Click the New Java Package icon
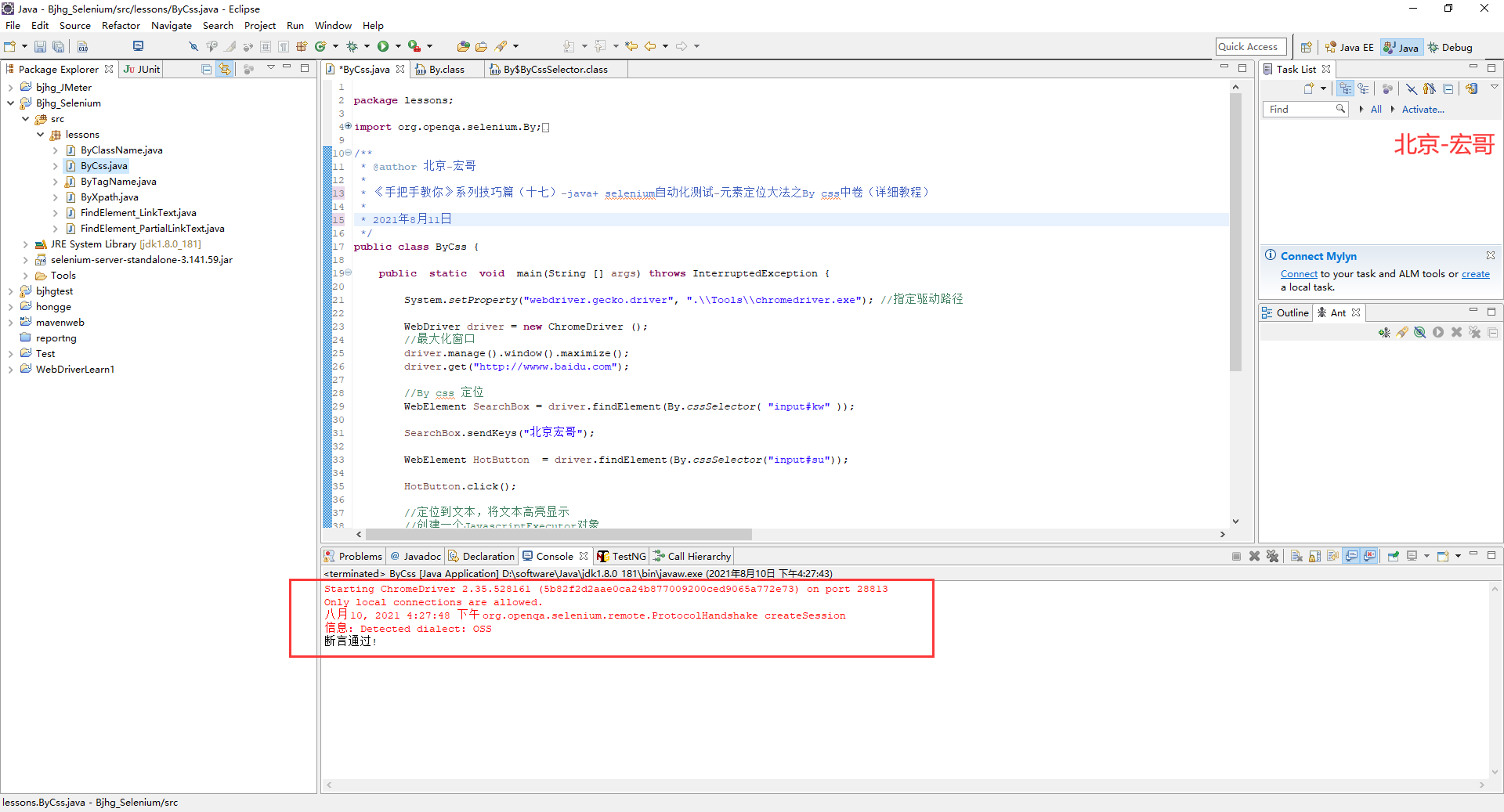1504x812 pixels. point(302,47)
